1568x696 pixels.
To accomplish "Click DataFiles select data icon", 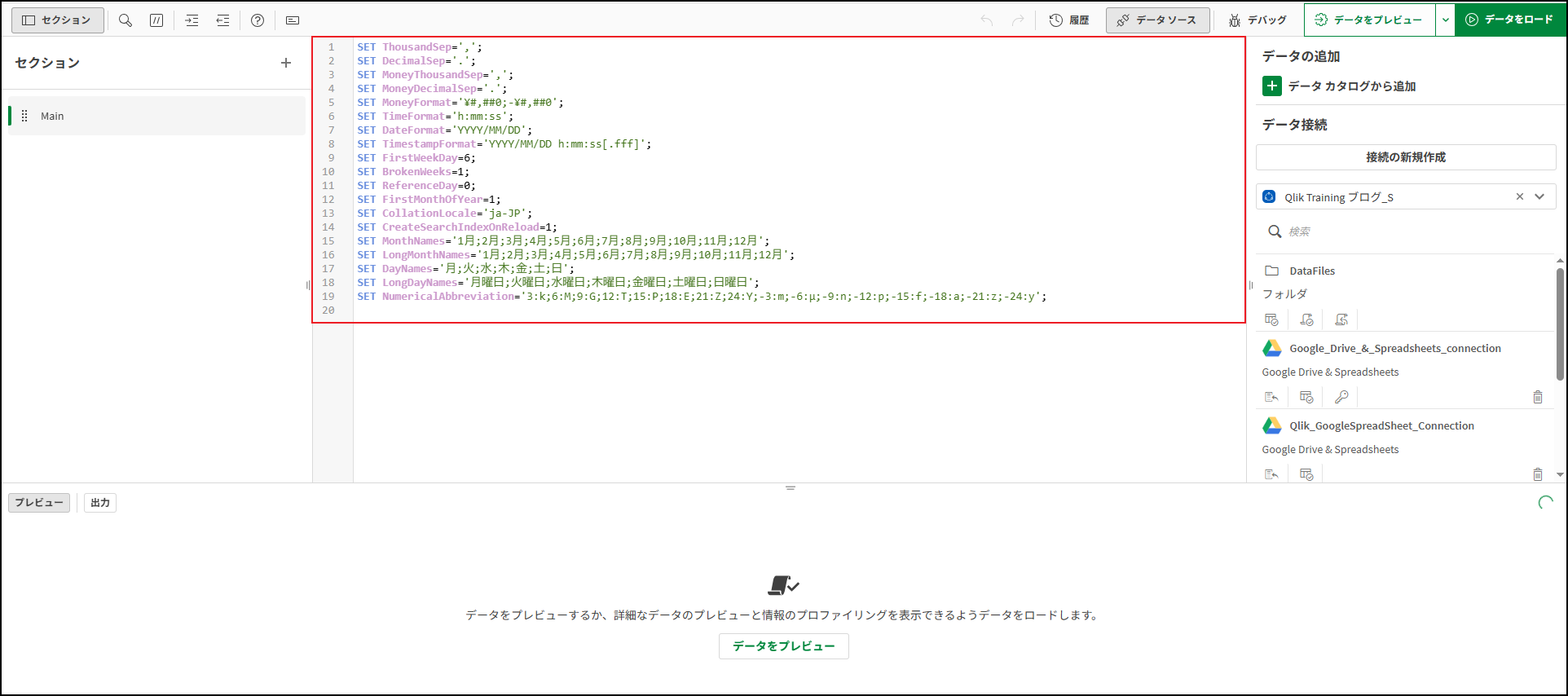I will [1271, 319].
